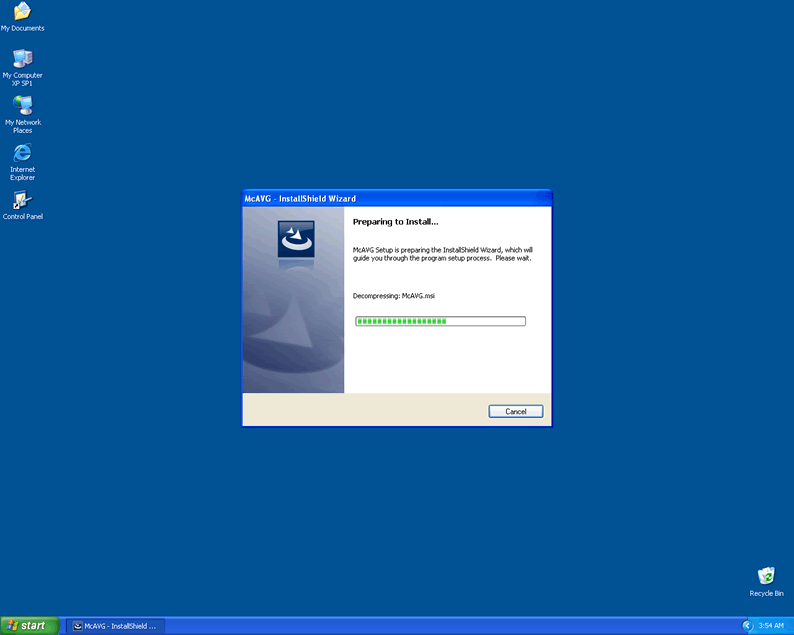Click the InstallShield logo in the wizard
Viewport: 794px width, 635px height.
tap(295, 240)
